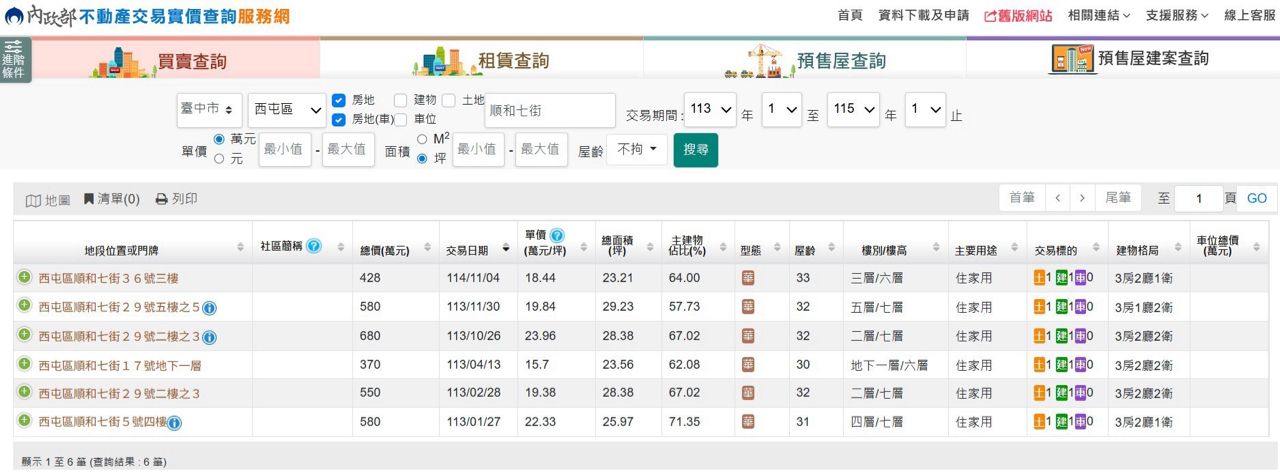Select the 元 unit price radio button

[x=219, y=158]
